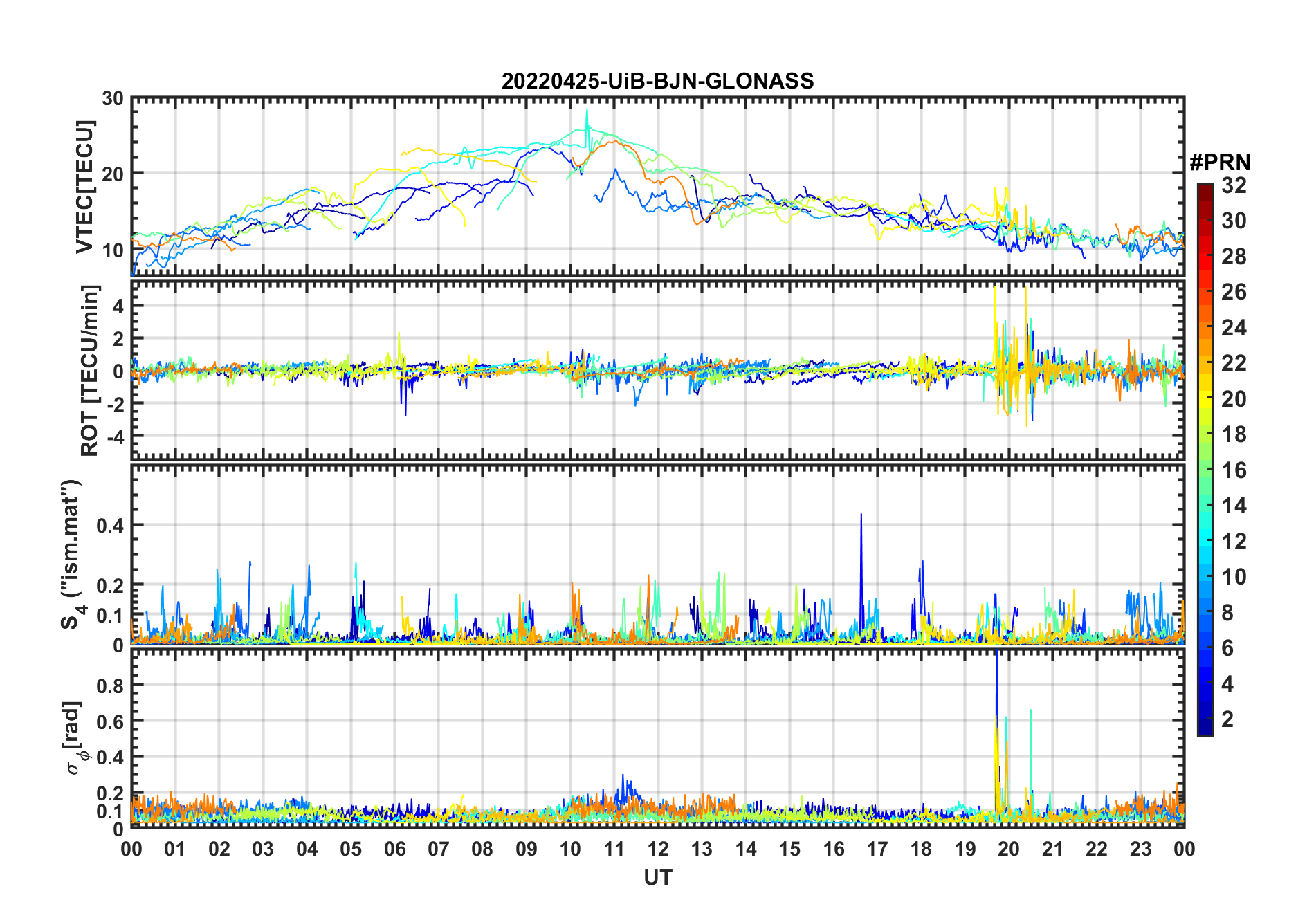Click the ROT [TECU/min] y-axis label
The width and height of the screenshot is (1316, 920).
coord(89,370)
